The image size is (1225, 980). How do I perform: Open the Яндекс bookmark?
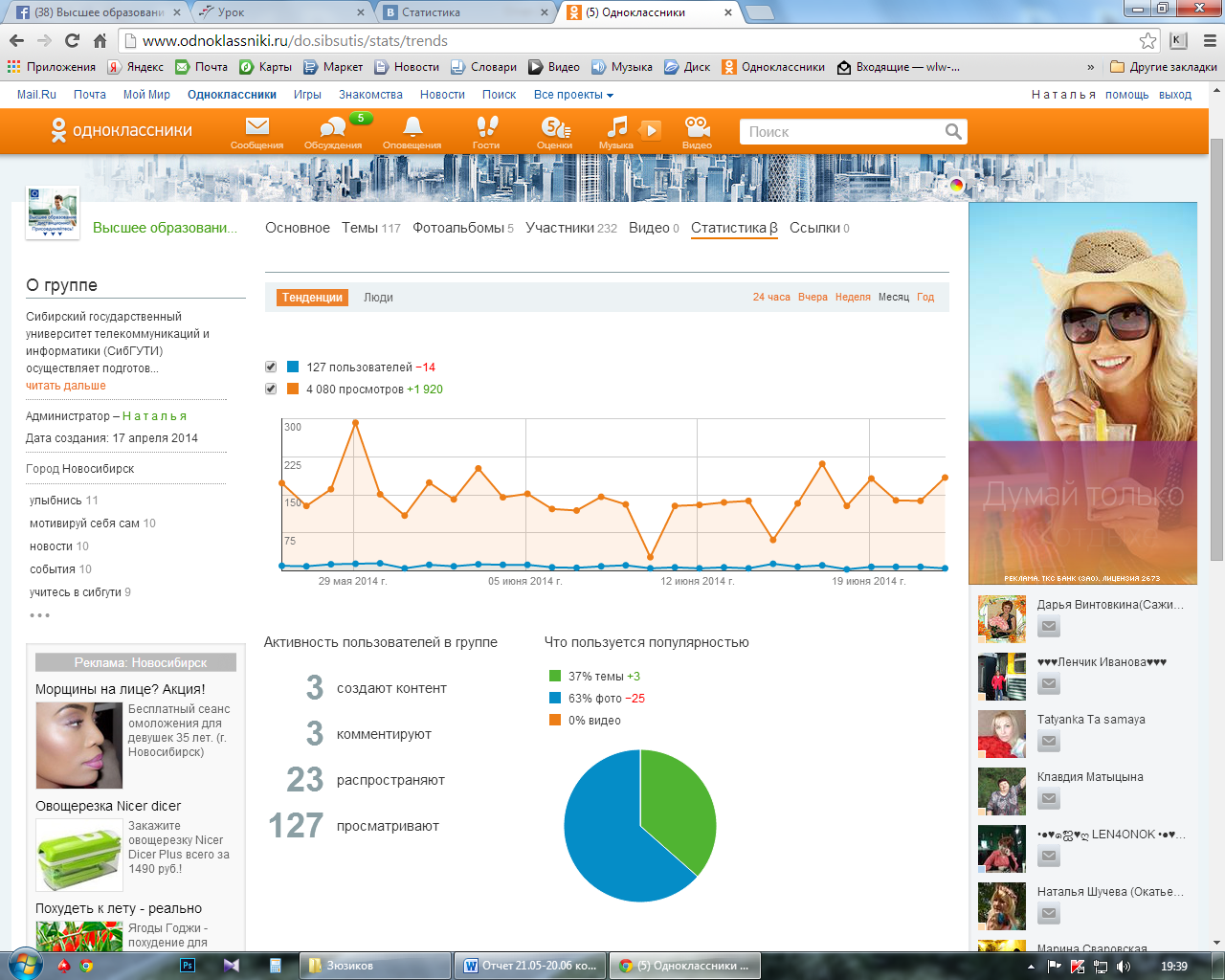[135, 67]
